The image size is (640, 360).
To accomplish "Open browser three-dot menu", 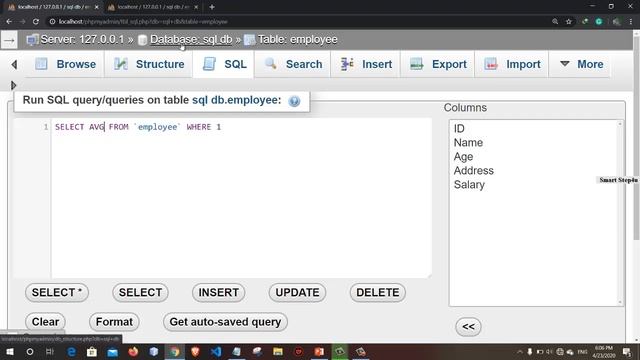I will point(631,22).
